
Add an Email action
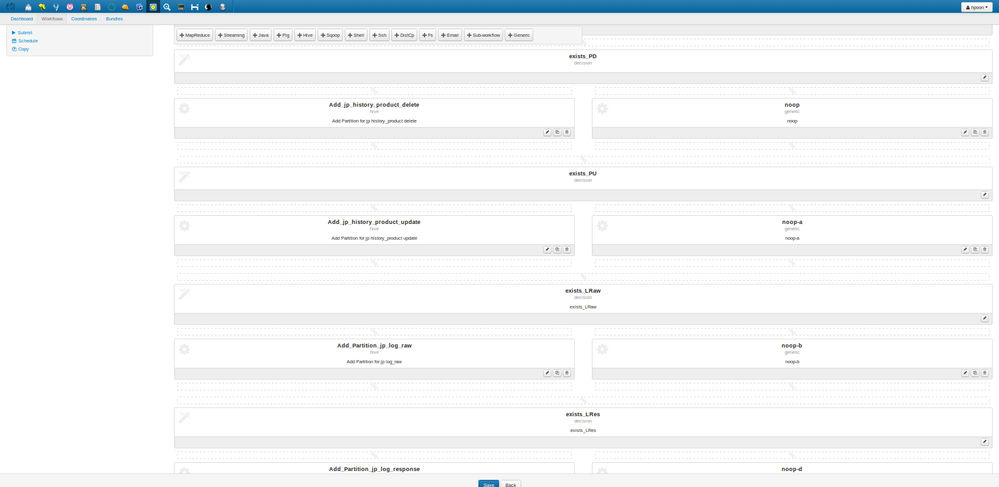pyautogui.click(x=450, y=35)
